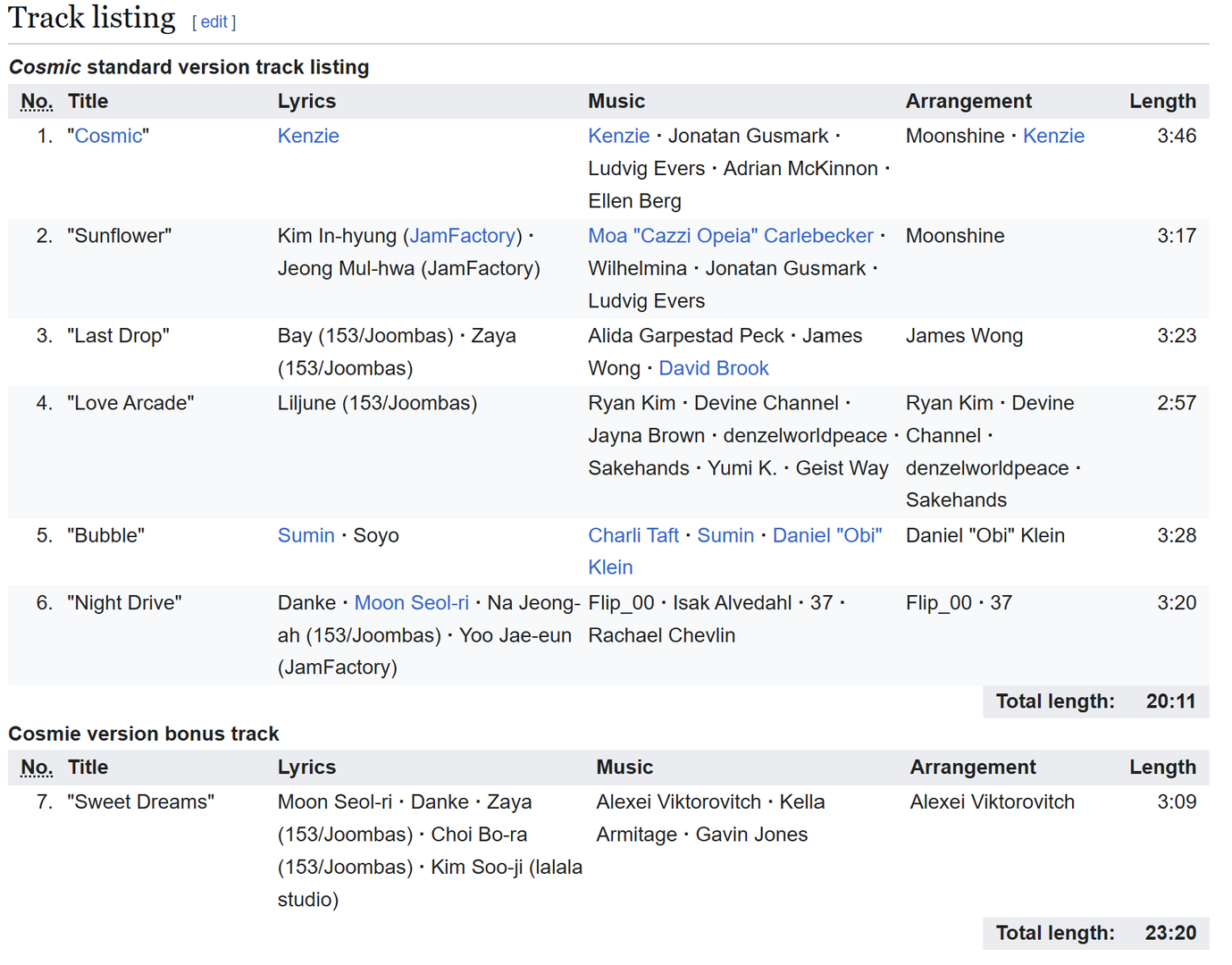The image size is (1232, 965).
Task: Click the 3:20 length value
Action: [x=1177, y=603]
